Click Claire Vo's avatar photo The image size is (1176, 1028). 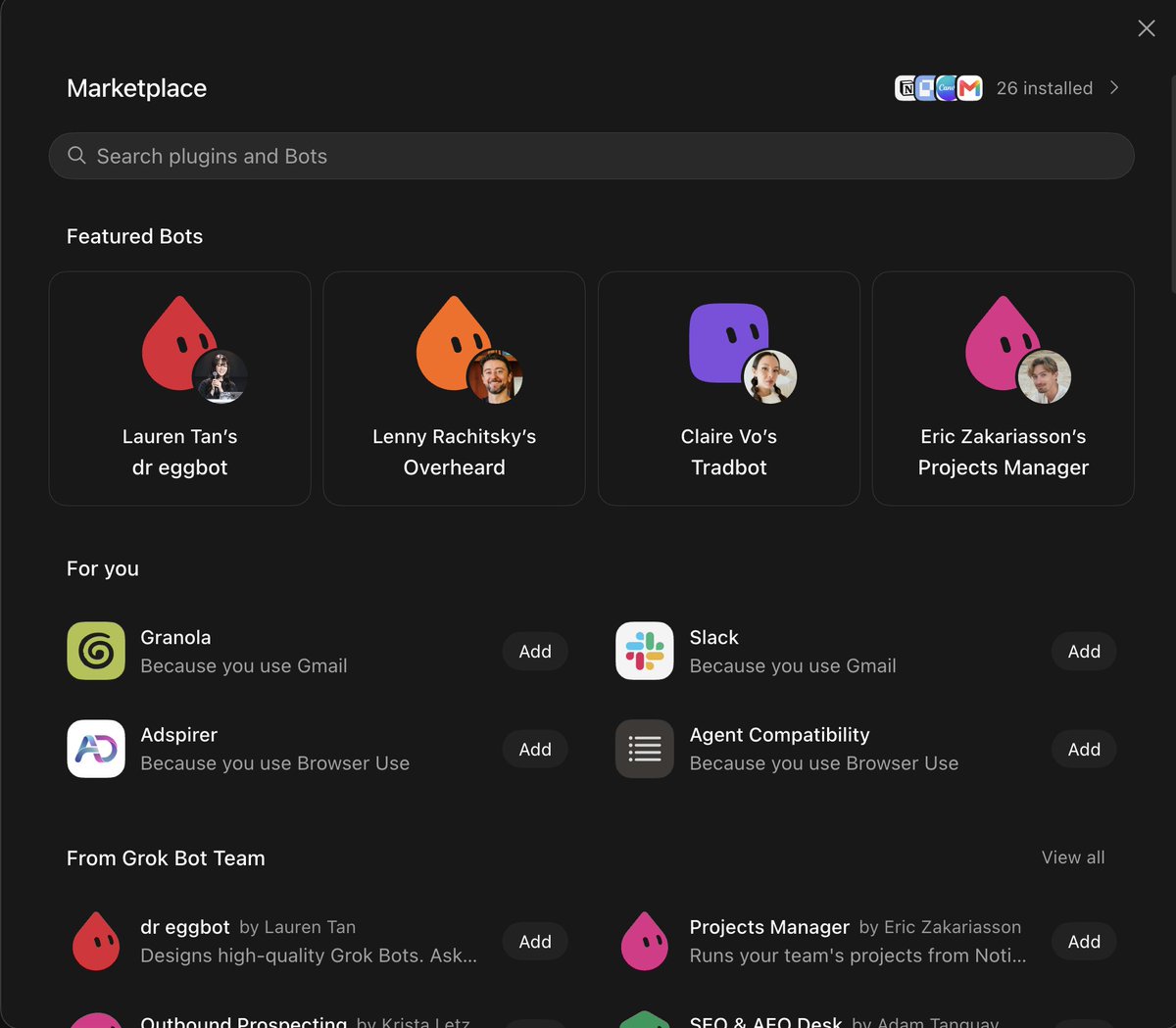769,377
